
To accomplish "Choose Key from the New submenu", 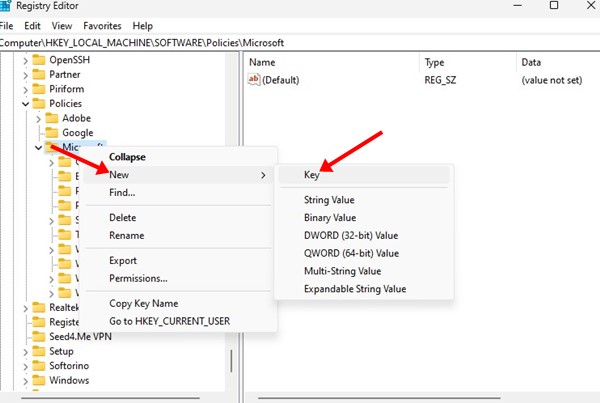I will [312, 174].
